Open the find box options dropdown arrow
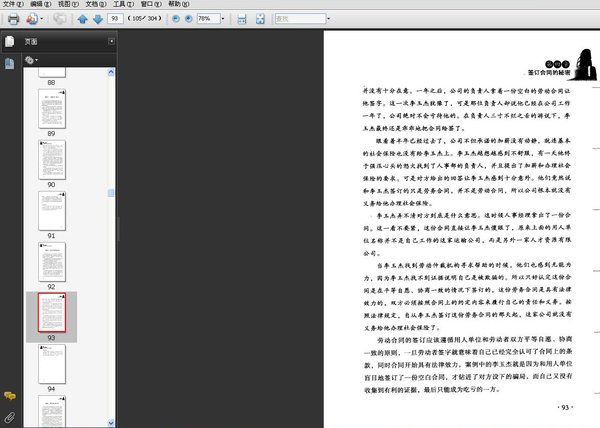This screenshot has width=600, height=428. click(329, 19)
